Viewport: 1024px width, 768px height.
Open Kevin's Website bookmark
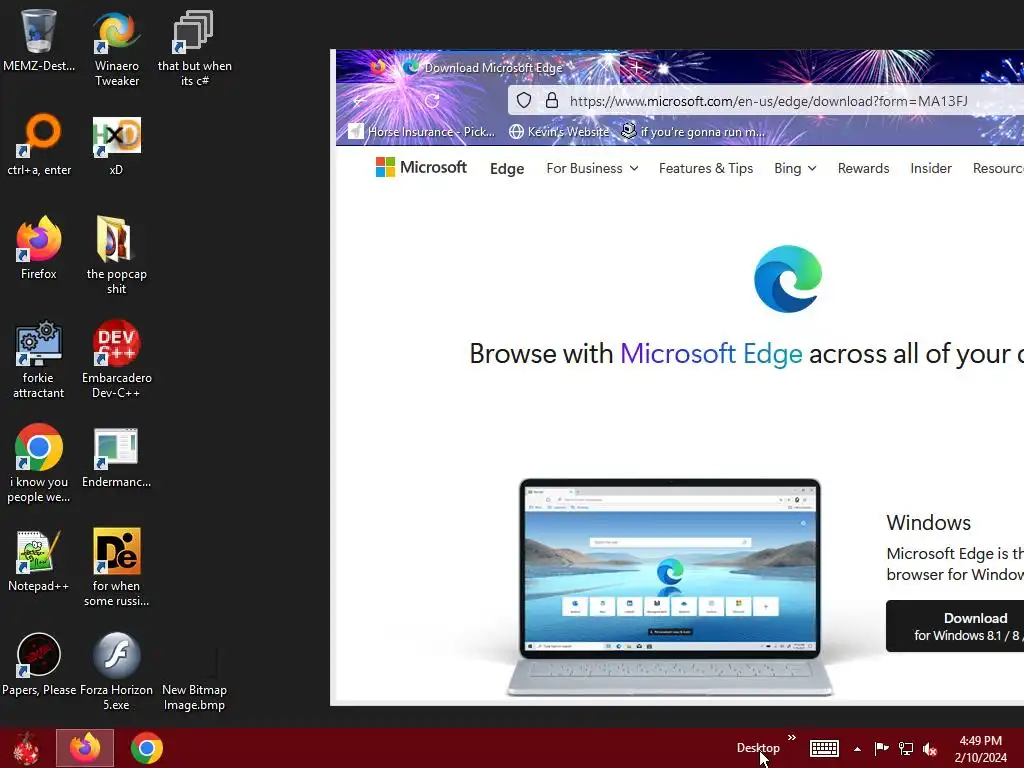coord(559,131)
